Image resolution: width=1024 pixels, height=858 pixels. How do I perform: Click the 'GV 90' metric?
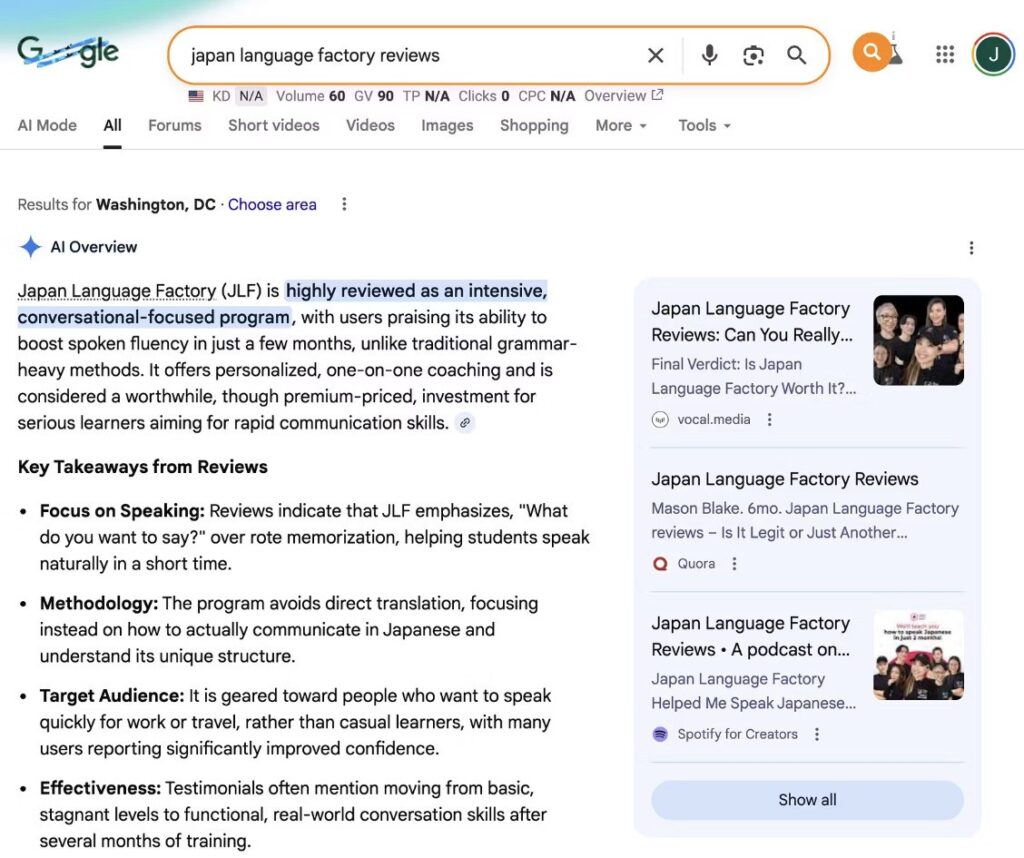374,96
